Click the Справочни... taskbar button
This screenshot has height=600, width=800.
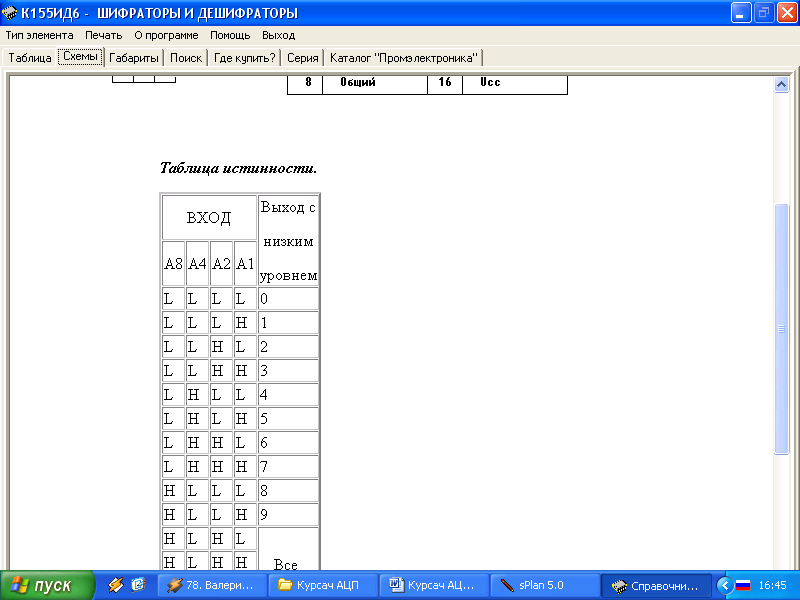tap(656, 585)
